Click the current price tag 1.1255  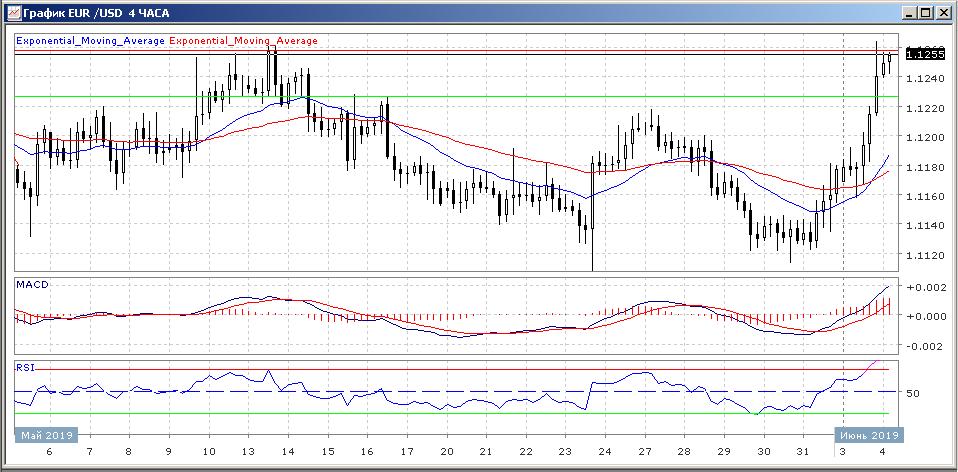point(926,54)
